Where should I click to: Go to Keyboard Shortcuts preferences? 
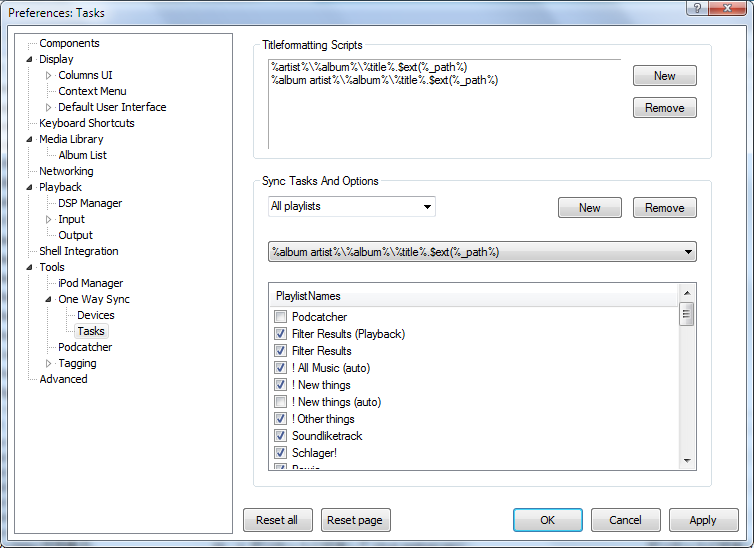pos(86,123)
